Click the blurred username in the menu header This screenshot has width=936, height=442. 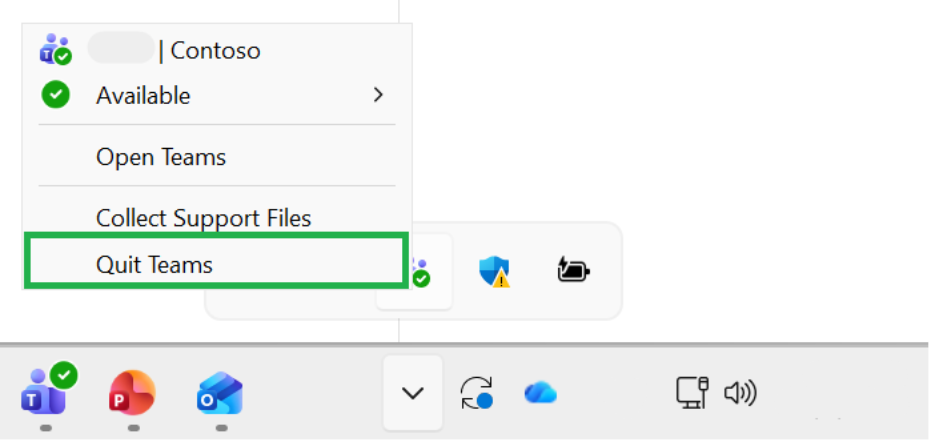[121, 48]
